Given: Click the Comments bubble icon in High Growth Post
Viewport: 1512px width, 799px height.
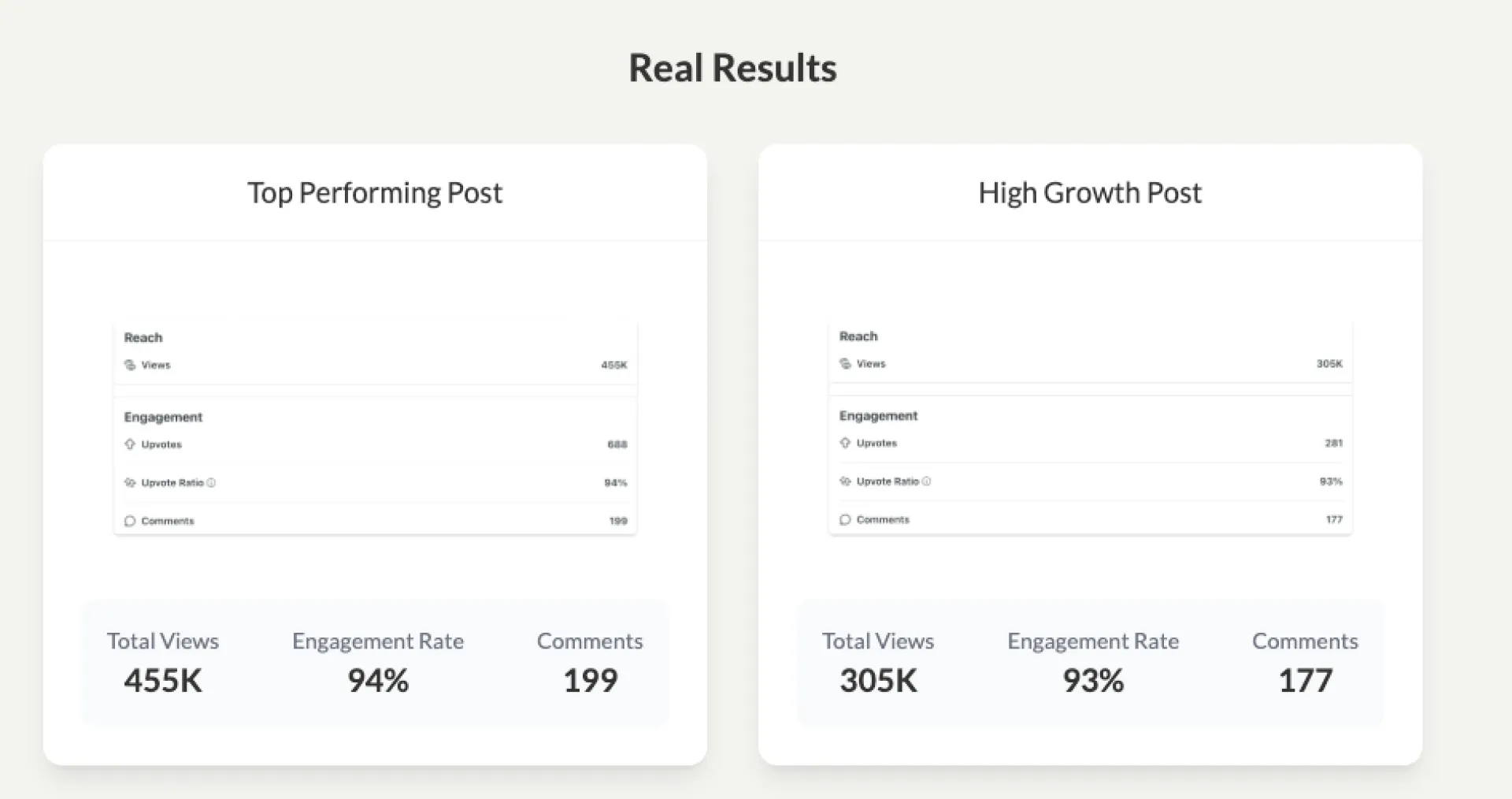Looking at the screenshot, I should click(x=845, y=520).
